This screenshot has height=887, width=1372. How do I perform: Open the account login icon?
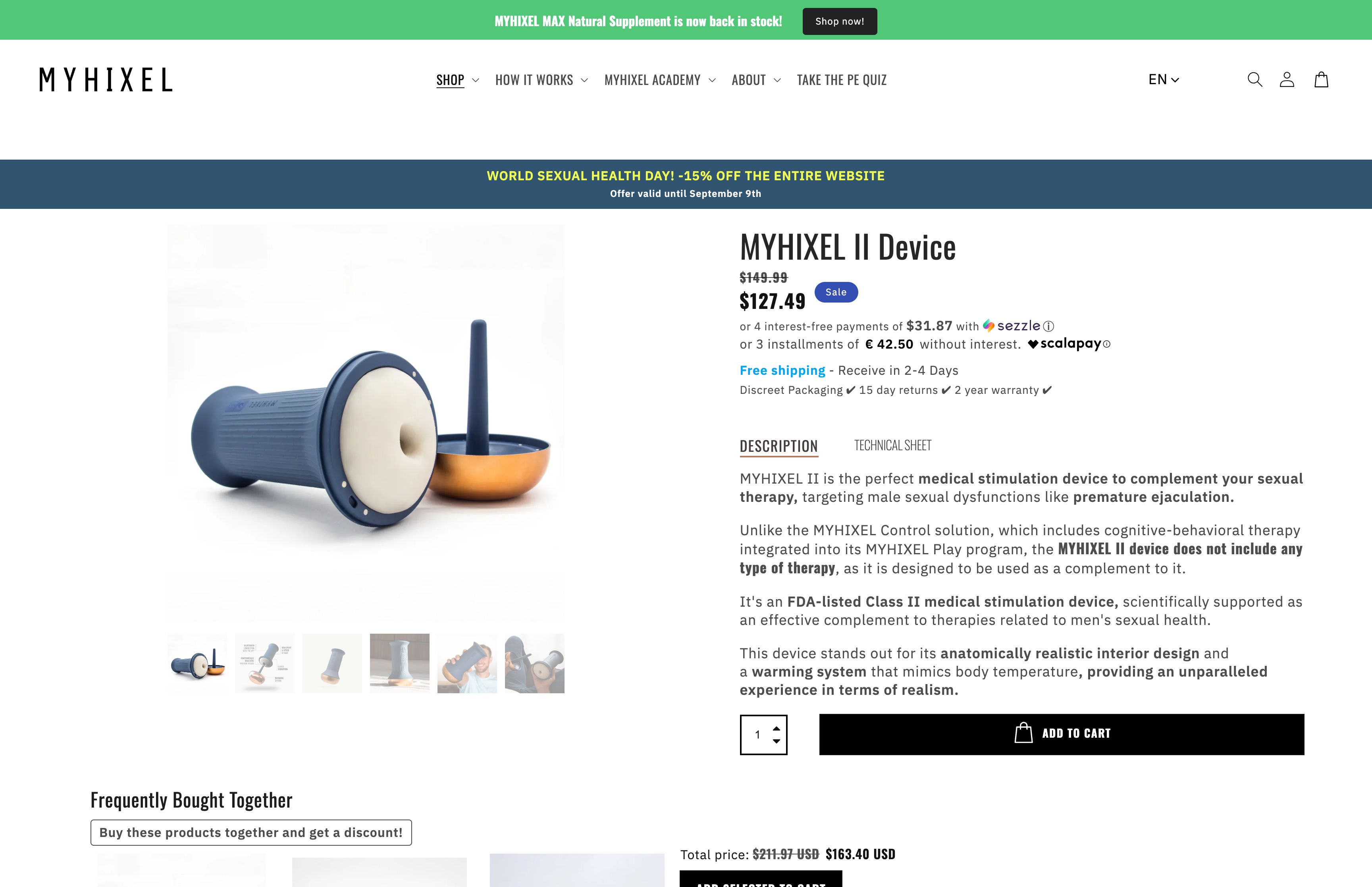[1287, 79]
